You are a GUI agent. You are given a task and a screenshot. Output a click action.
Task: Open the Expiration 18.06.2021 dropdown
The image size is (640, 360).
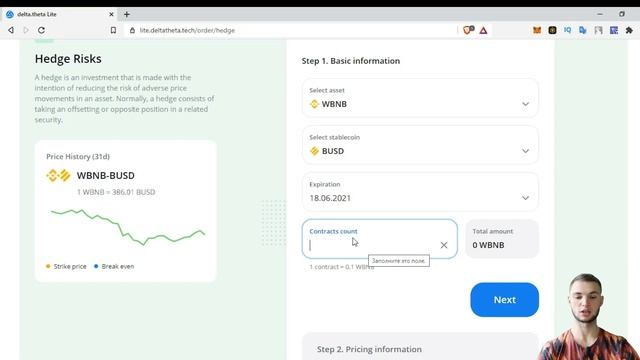420,192
